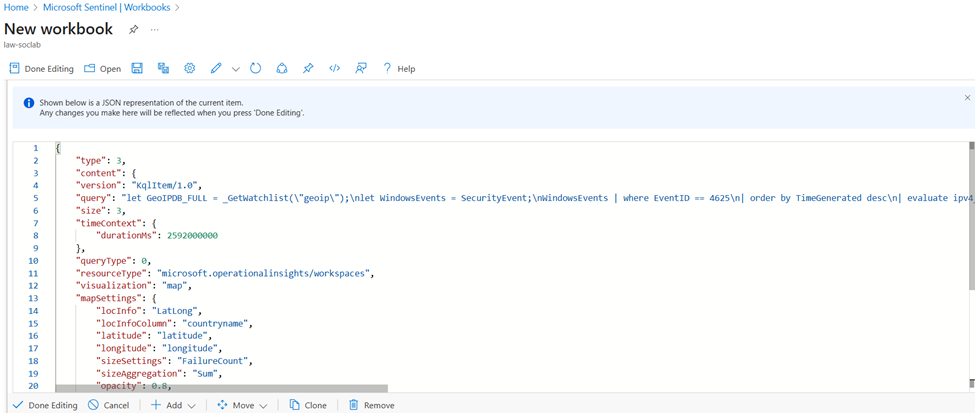Click the "sizeSettings": "FailureCount" line

click(174, 361)
